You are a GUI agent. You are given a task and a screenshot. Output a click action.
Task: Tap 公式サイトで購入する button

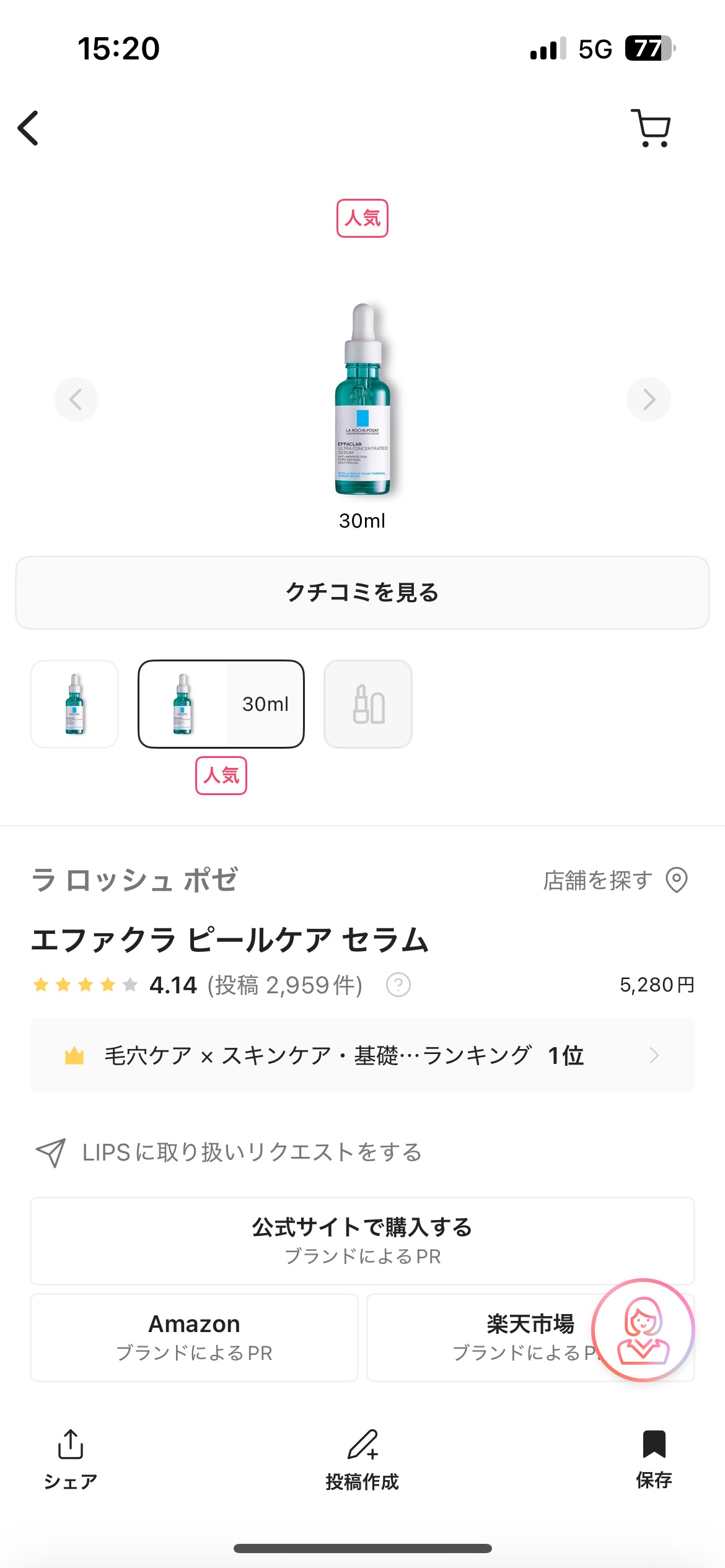362,1240
